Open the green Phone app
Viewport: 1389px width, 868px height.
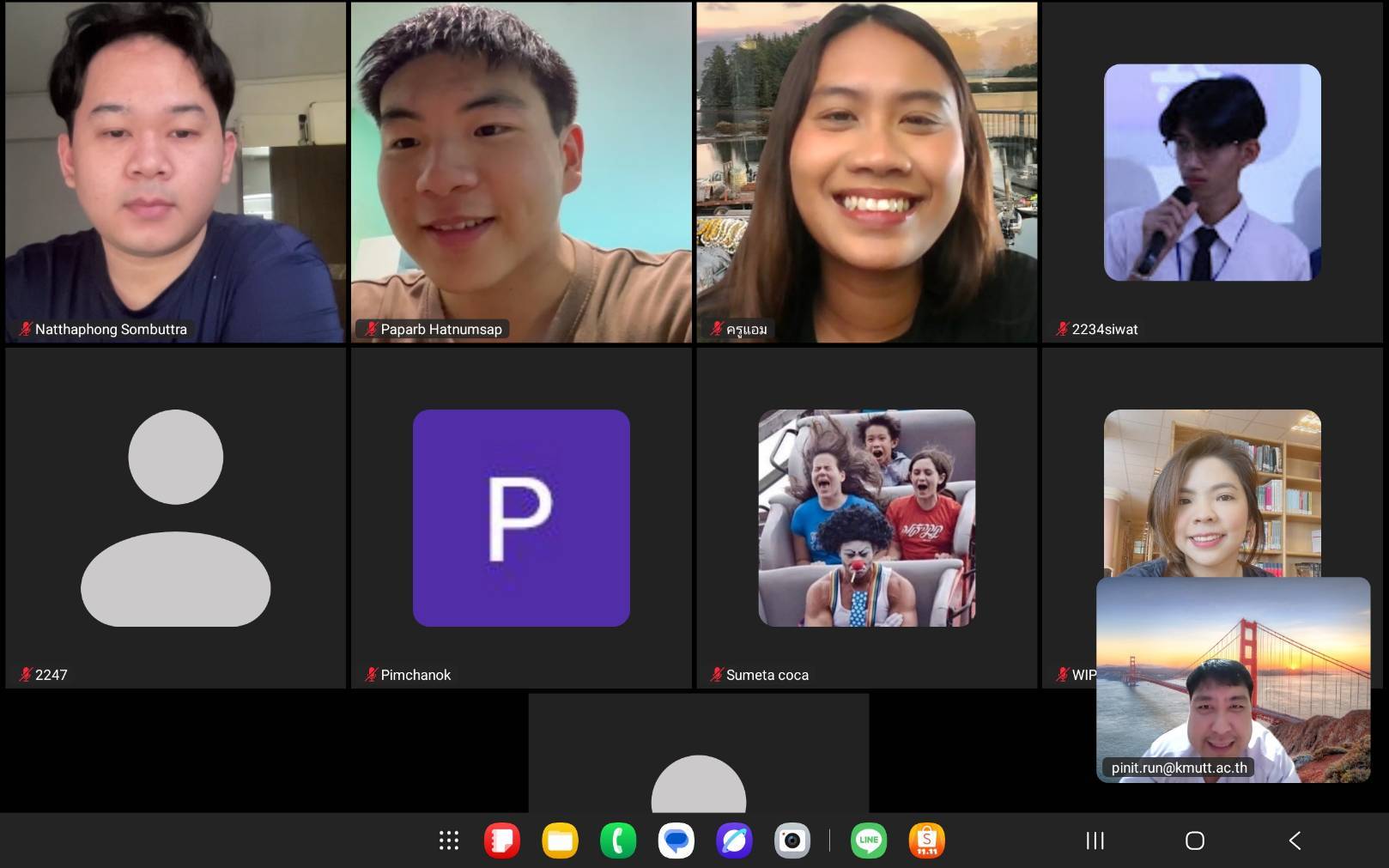(618, 841)
